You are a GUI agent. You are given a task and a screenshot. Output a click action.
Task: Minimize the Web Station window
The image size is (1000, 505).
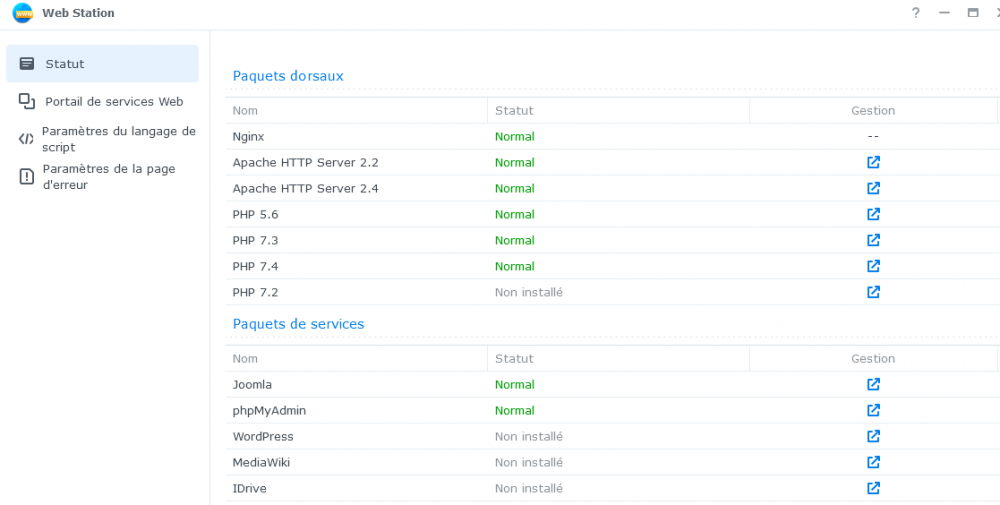pyautogui.click(x=945, y=13)
